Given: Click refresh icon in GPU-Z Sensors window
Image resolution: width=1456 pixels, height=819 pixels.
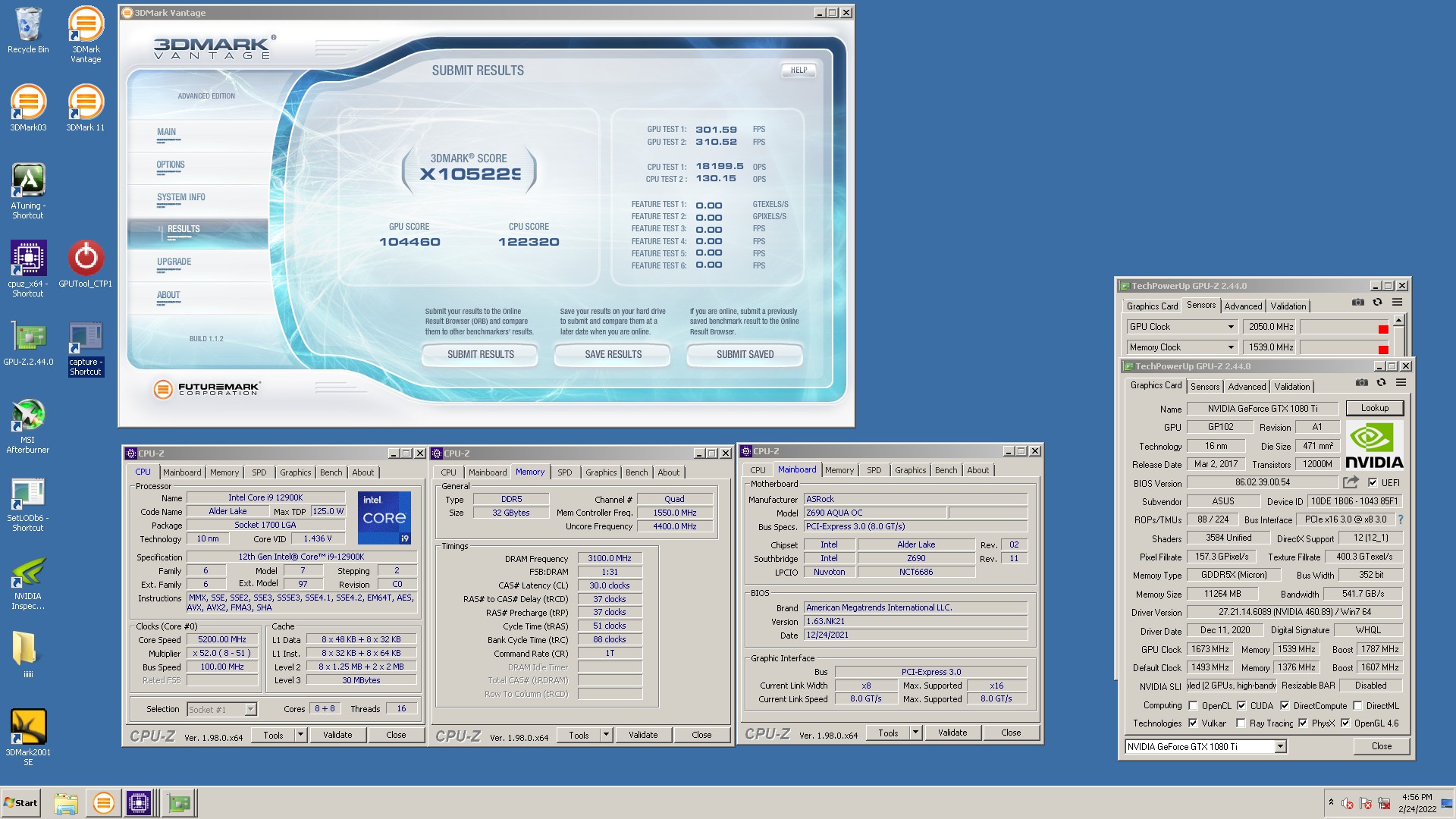Looking at the screenshot, I should coord(1377,303).
